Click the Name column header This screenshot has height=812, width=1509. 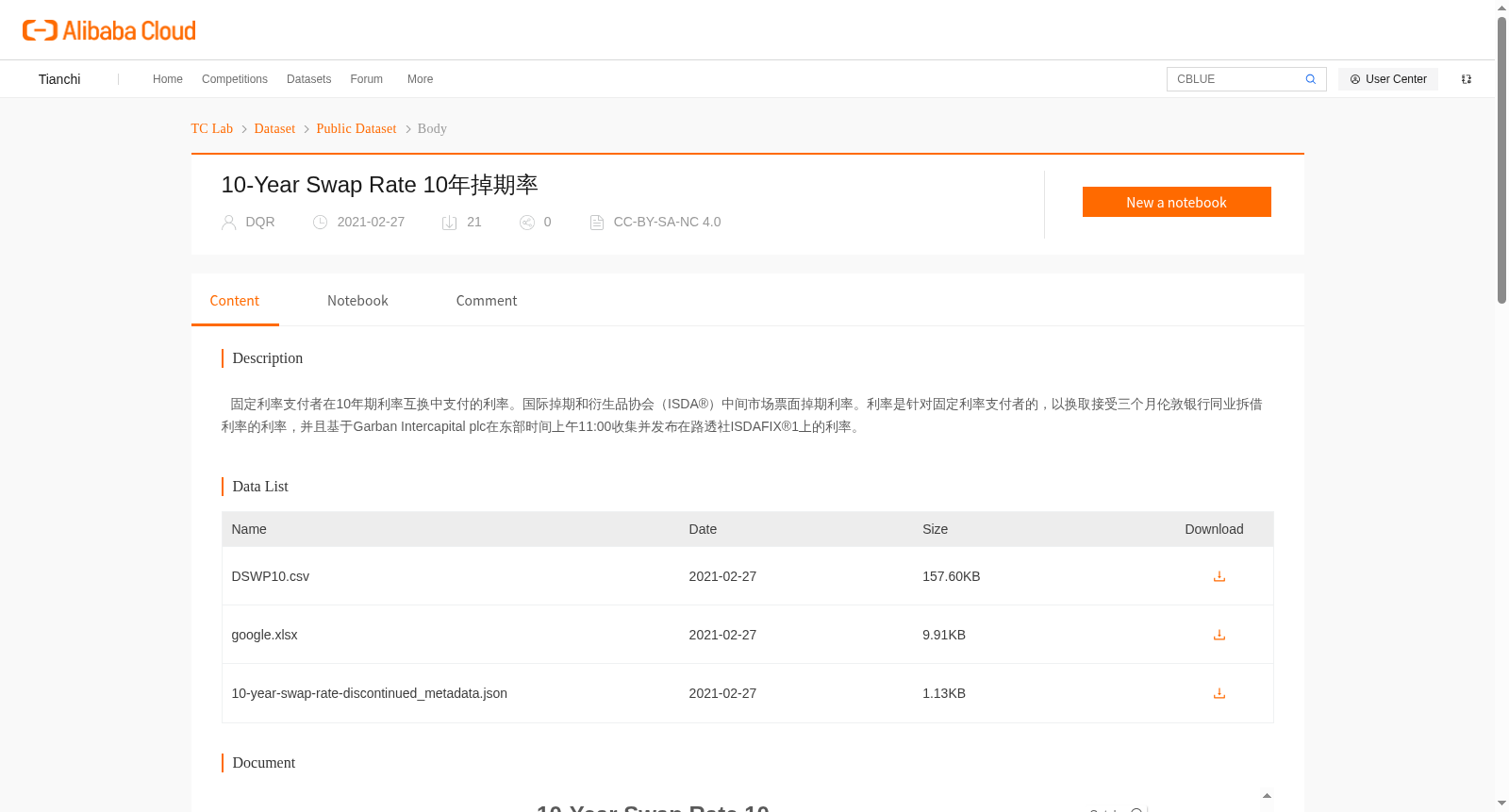tap(249, 529)
